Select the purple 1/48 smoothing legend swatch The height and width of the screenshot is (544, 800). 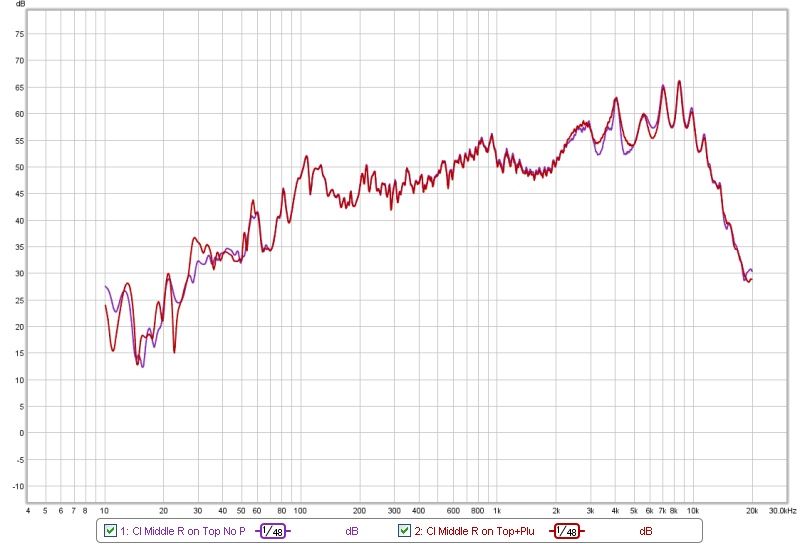(x=273, y=531)
